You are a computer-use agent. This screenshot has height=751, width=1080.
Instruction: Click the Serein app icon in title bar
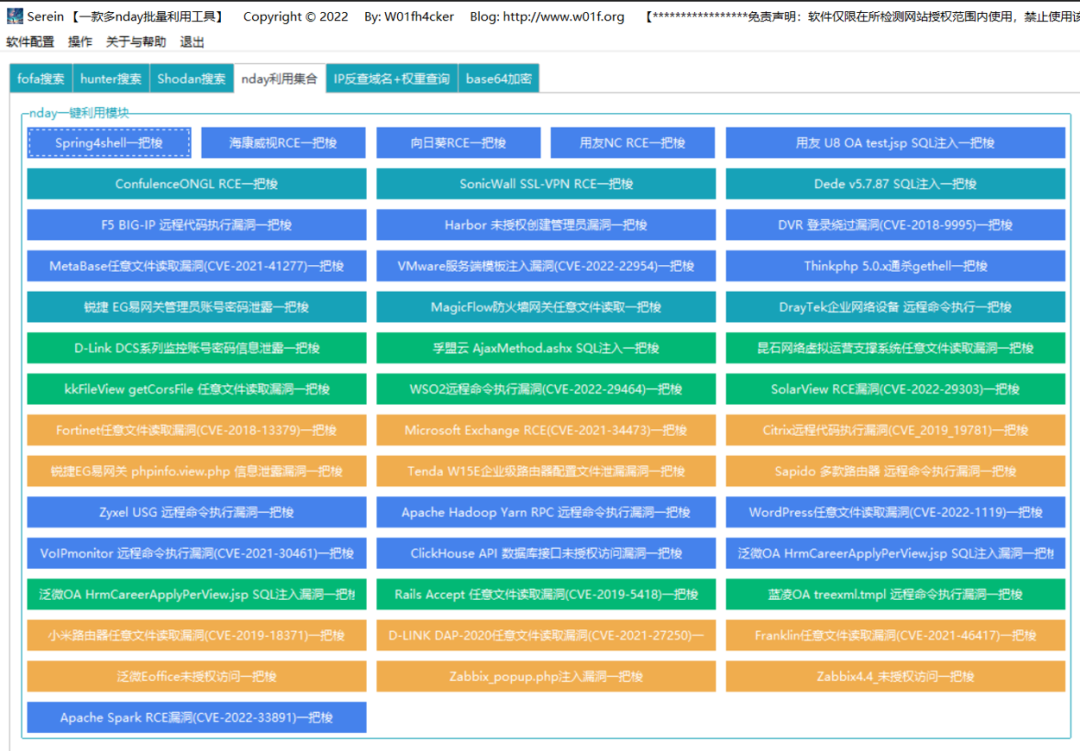[x=14, y=16]
